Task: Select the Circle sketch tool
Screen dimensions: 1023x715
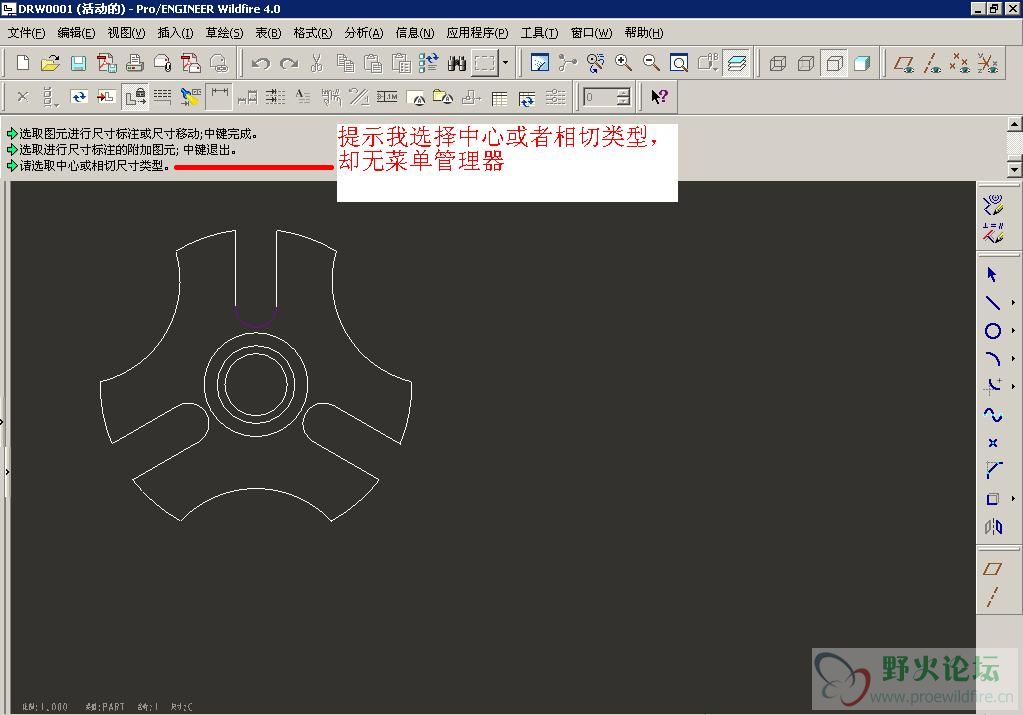Action: click(x=992, y=331)
